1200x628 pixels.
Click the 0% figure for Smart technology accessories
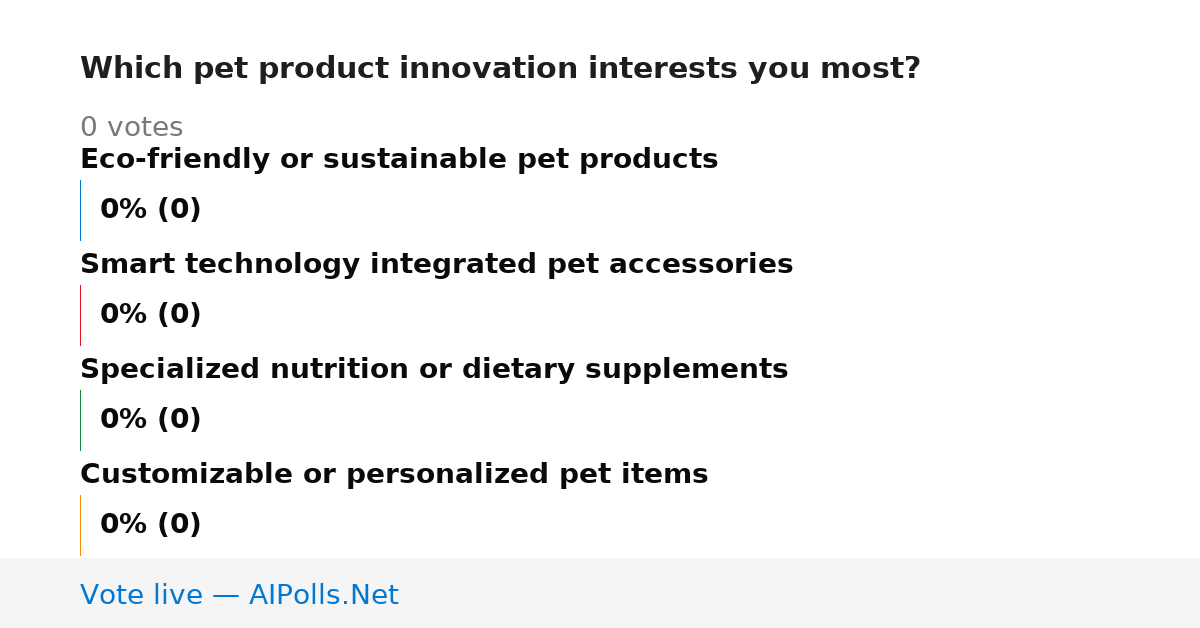point(124,315)
